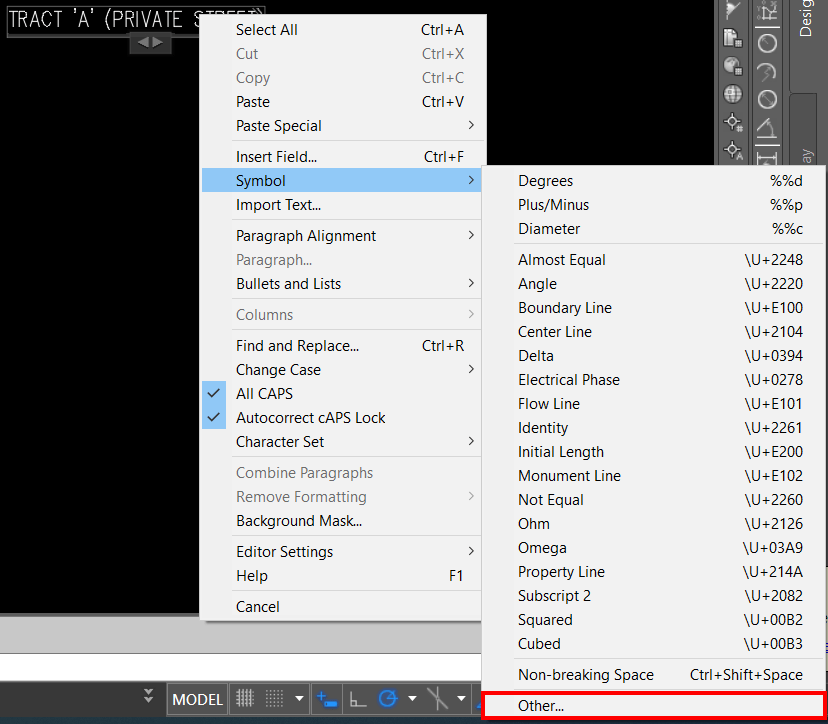This screenshot has height=724, width=828.
Task: Select the jogged radius dimension tool
Action: pyautogui.click(x=767, y=71)
